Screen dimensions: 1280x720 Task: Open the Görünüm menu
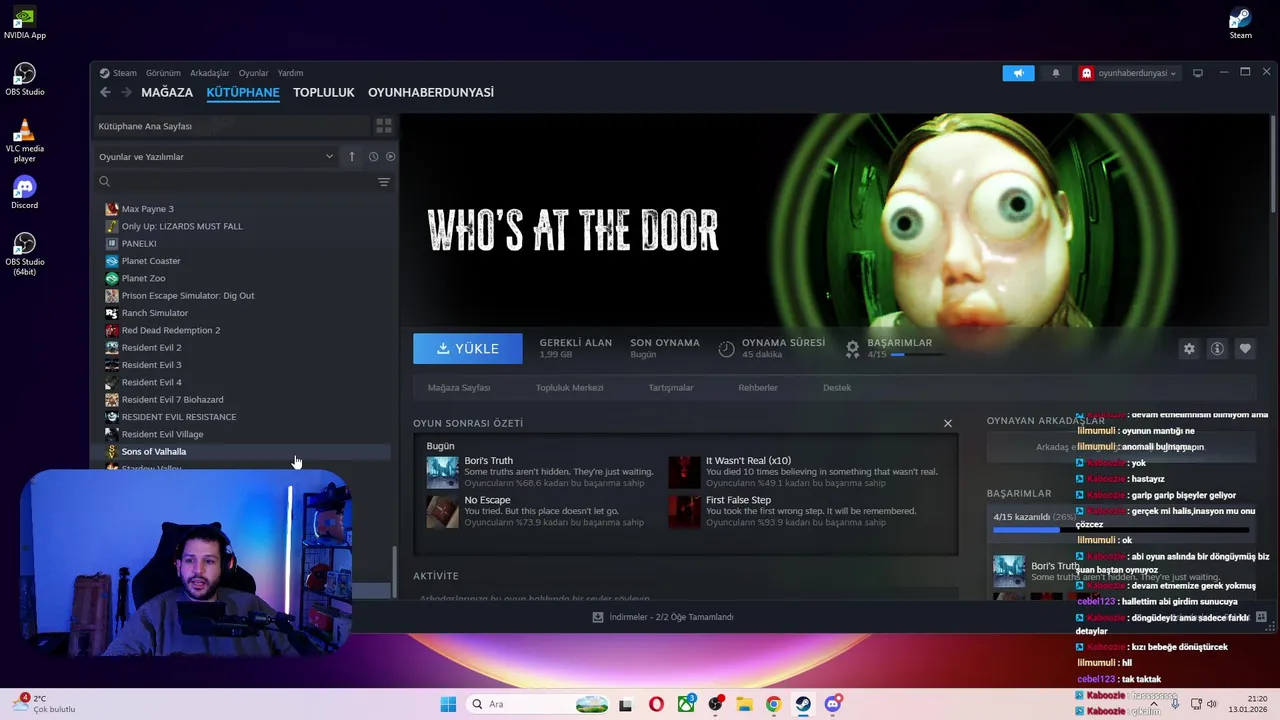[x=163, y=73]
